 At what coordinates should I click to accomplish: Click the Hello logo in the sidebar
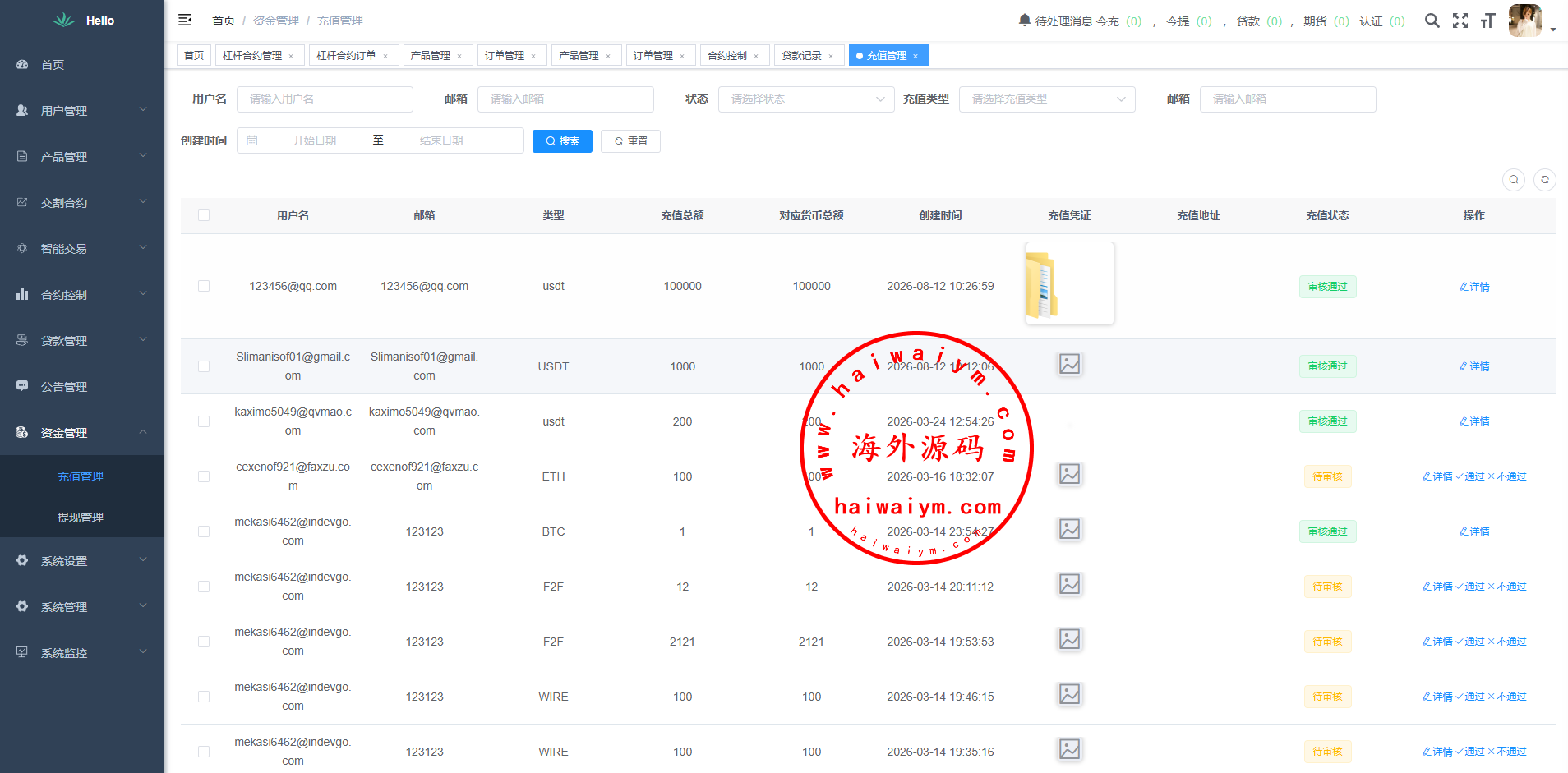(82, 21)
